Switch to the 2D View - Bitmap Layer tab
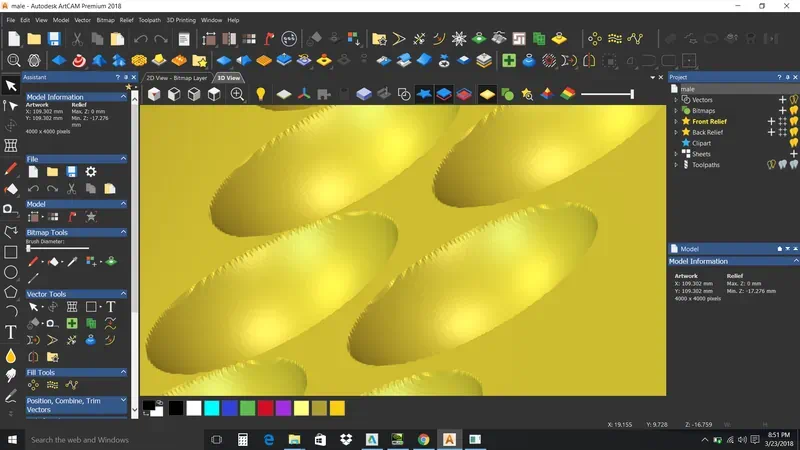 tap(177, 77)
